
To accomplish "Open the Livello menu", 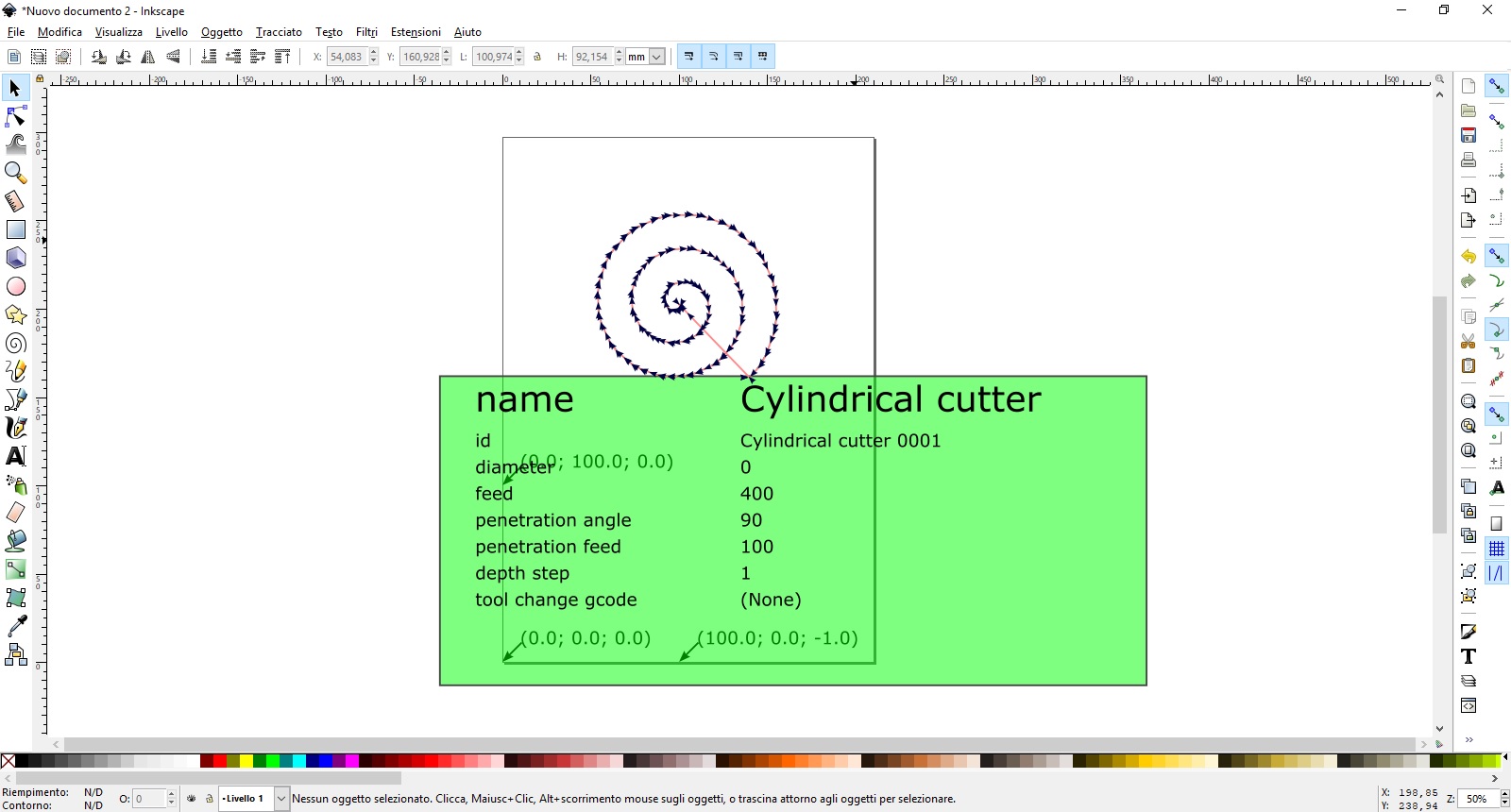I will pos(172,32).
